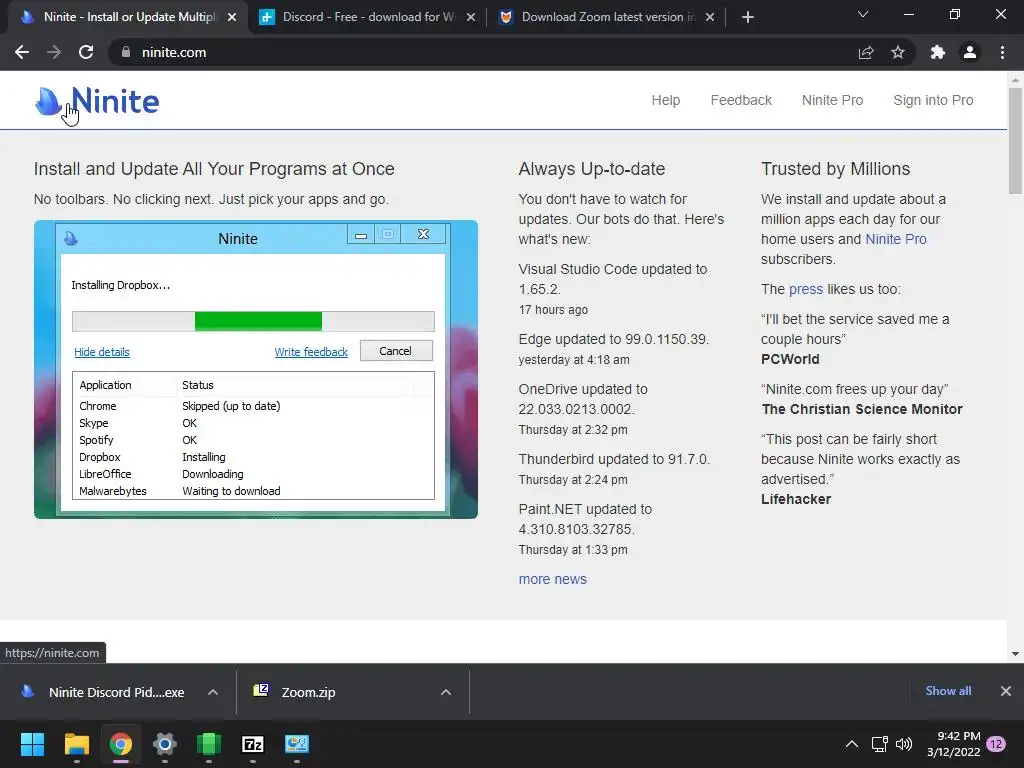This screenshot has height=768, width=1024.
Task: Close the Ninite tab
Action: (x=232, y=17)
